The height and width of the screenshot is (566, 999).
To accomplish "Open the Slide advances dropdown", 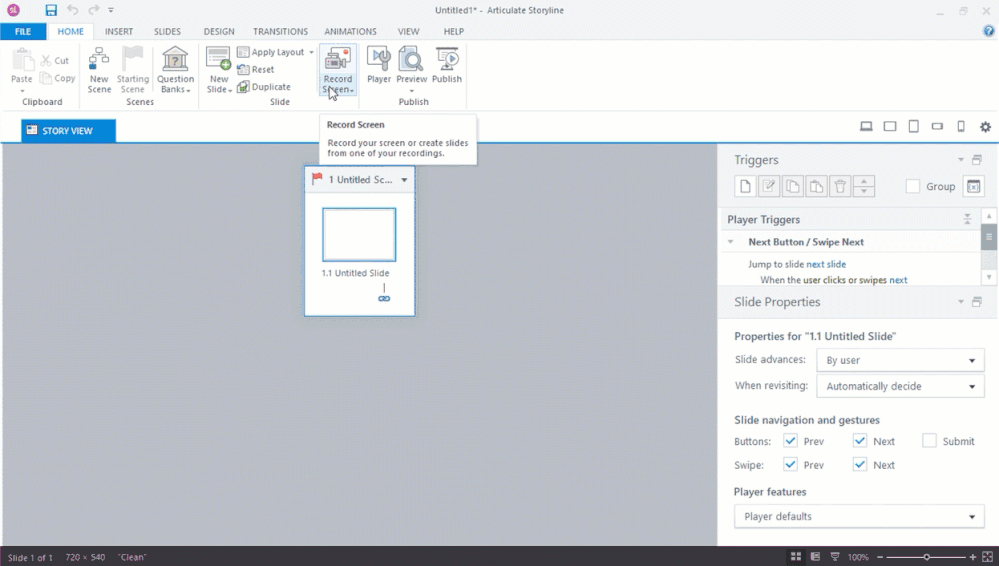I will pos(899,360).
